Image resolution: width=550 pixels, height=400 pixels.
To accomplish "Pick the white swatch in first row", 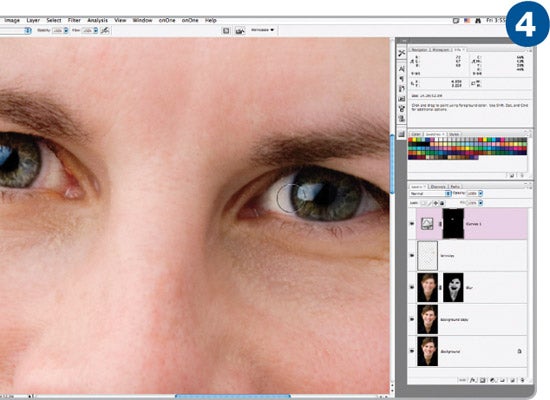I will point(436,140).
